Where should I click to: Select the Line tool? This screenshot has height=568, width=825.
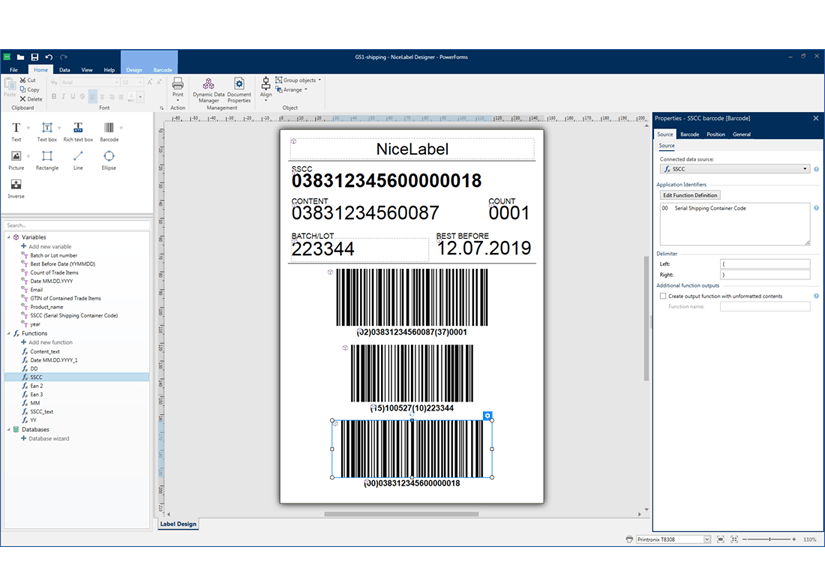[78, 160]
